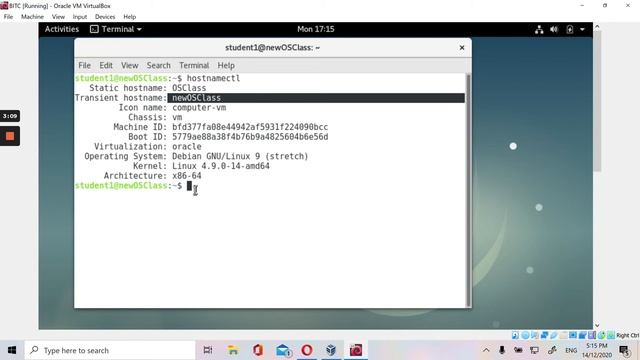Switch to running VM red taskbar icon
640x360 pixels.
pos(356,350)
